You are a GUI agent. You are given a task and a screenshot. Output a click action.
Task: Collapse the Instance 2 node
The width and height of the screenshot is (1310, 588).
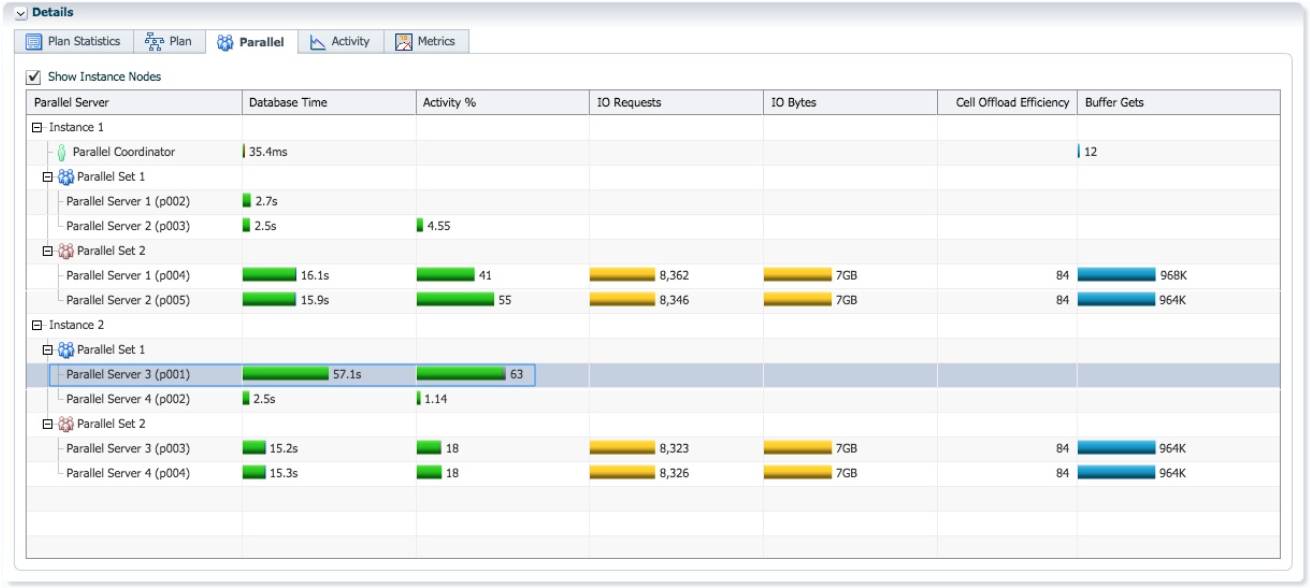pyautogui.click(x=37, y=326)
